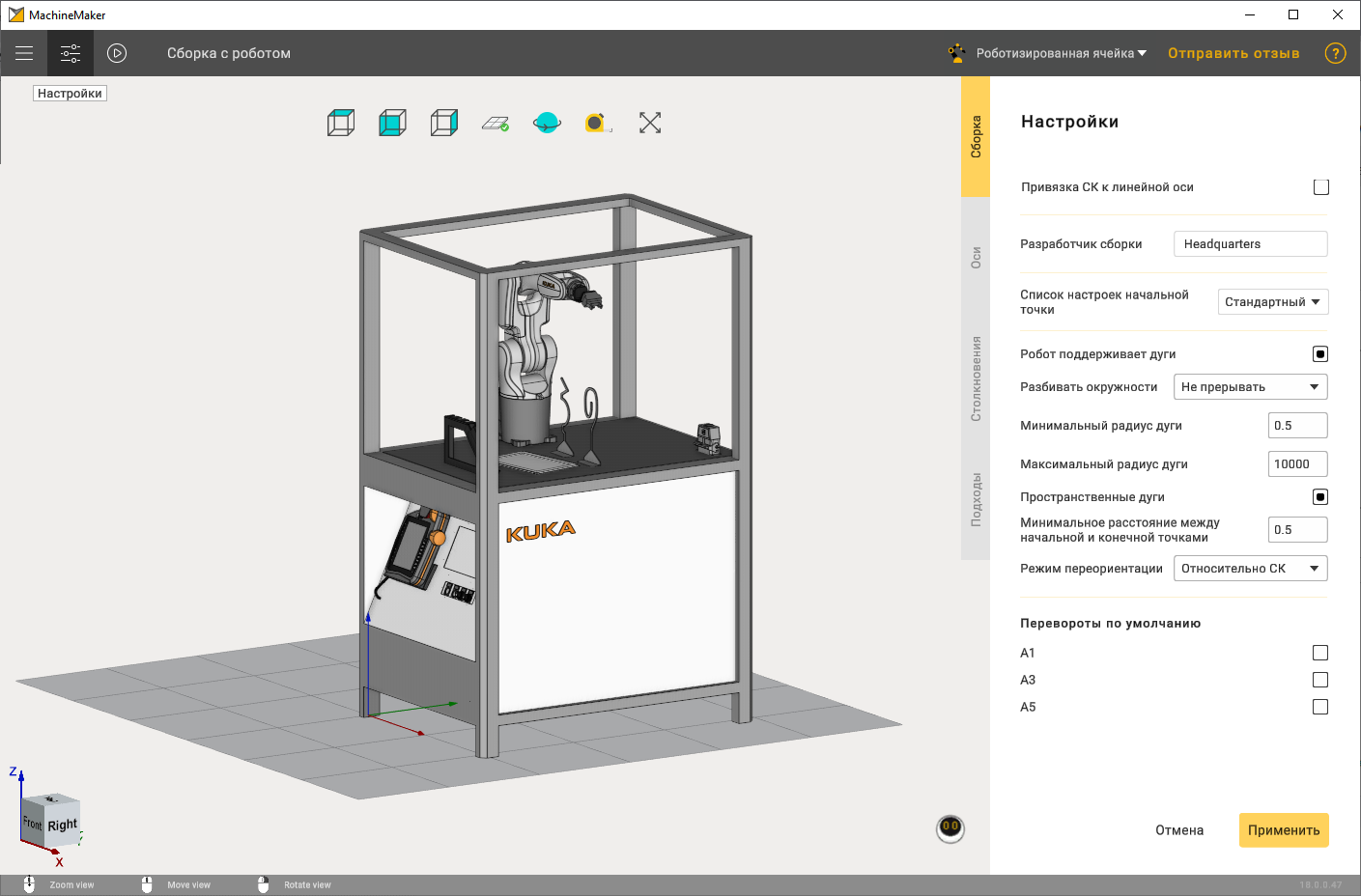Check the A5 flip checkbox
The width and height of the screenshot is (1361, 896).
[1320, 708]
